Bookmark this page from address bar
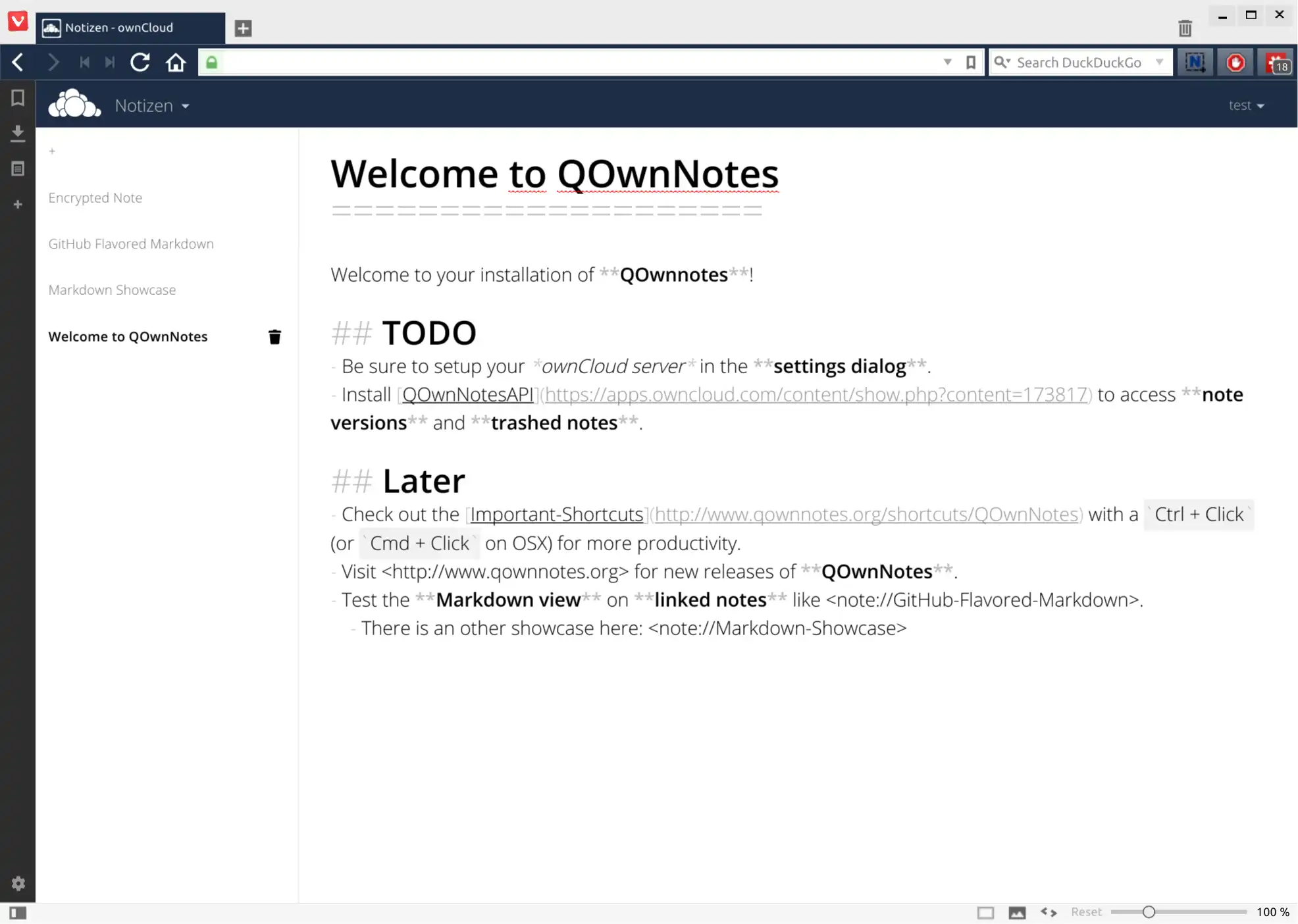Screen dimensions: 1298x924 [x=971, y=63]
